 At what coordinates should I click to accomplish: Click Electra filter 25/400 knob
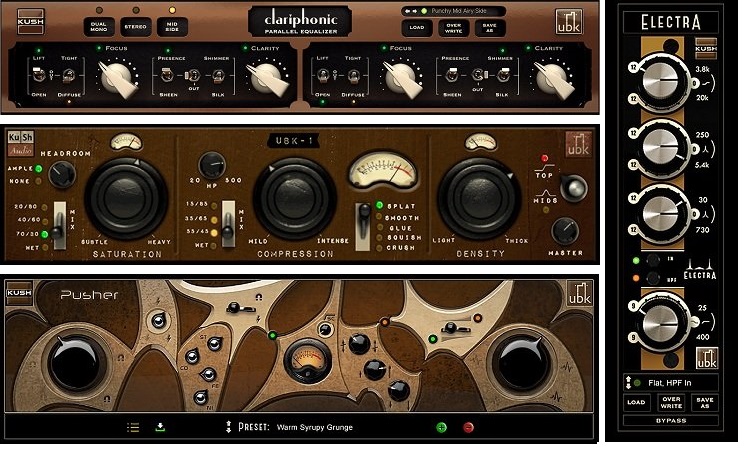660,322
